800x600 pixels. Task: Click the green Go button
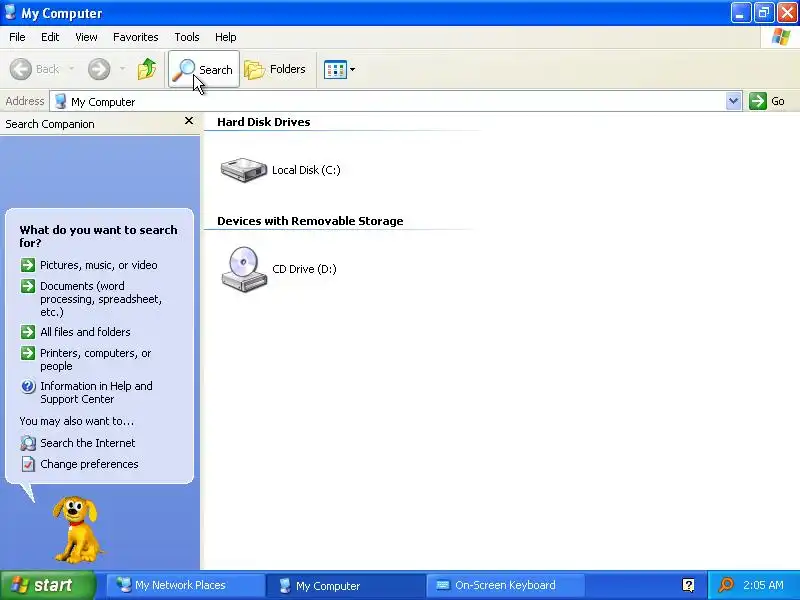point(767,101)
